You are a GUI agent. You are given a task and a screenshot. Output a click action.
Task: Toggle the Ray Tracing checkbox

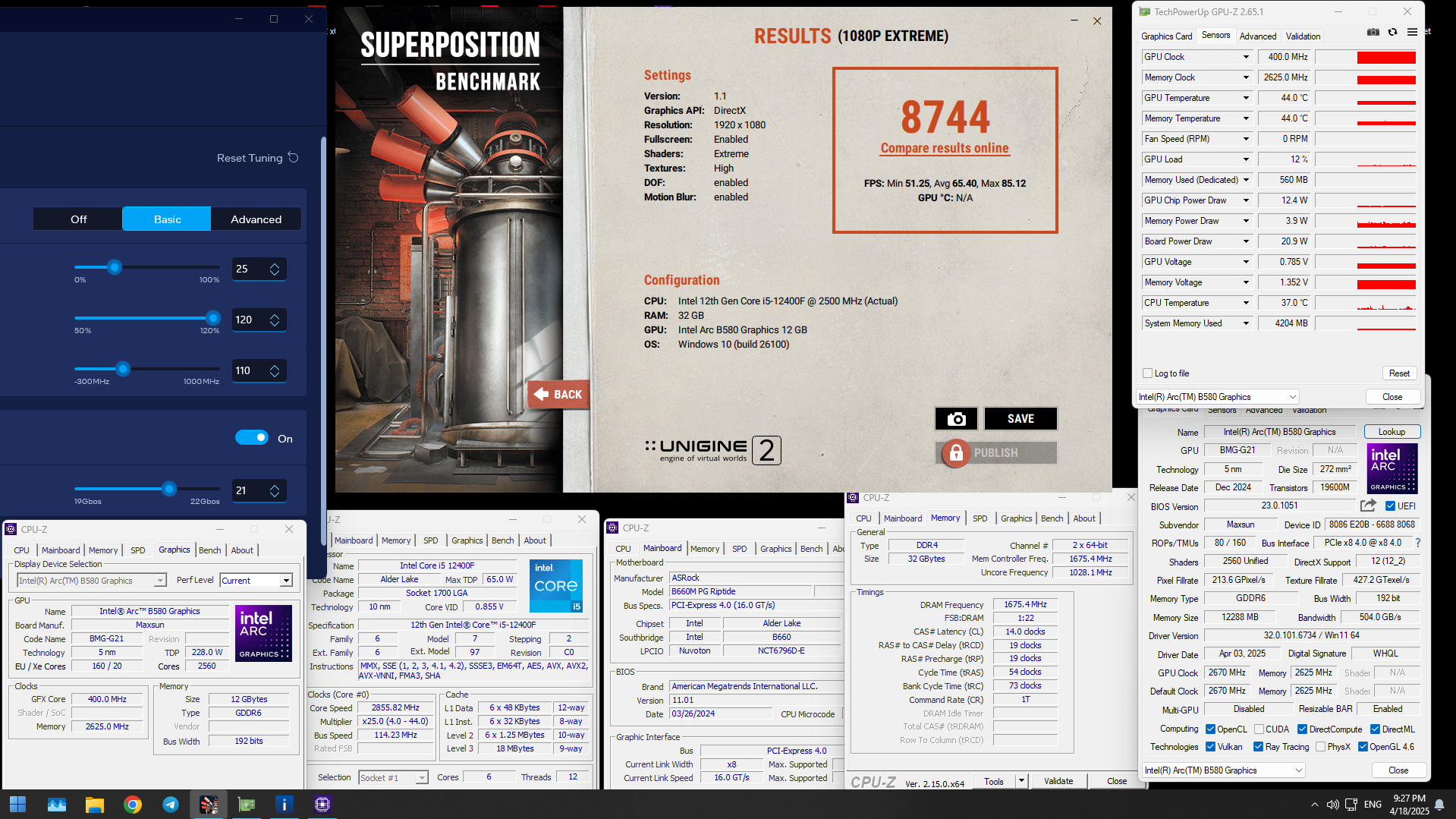(1259, 747)
